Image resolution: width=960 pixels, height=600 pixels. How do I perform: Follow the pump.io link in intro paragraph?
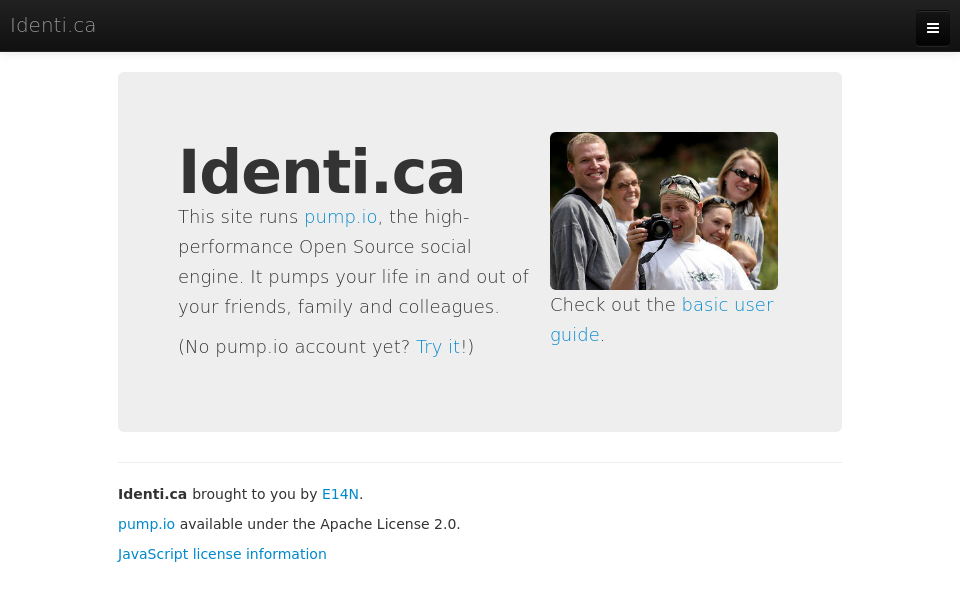pos(340,217)
